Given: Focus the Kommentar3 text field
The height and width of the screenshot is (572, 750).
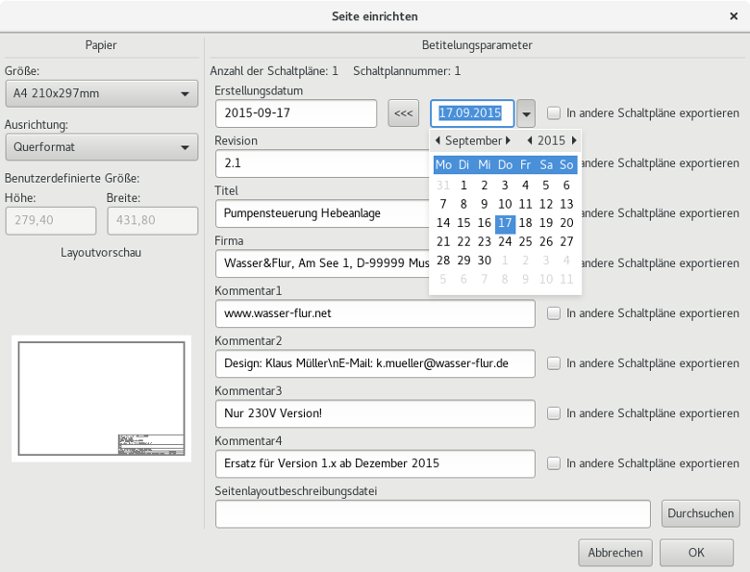Looking at the screenshot, I should pos(375,413).
